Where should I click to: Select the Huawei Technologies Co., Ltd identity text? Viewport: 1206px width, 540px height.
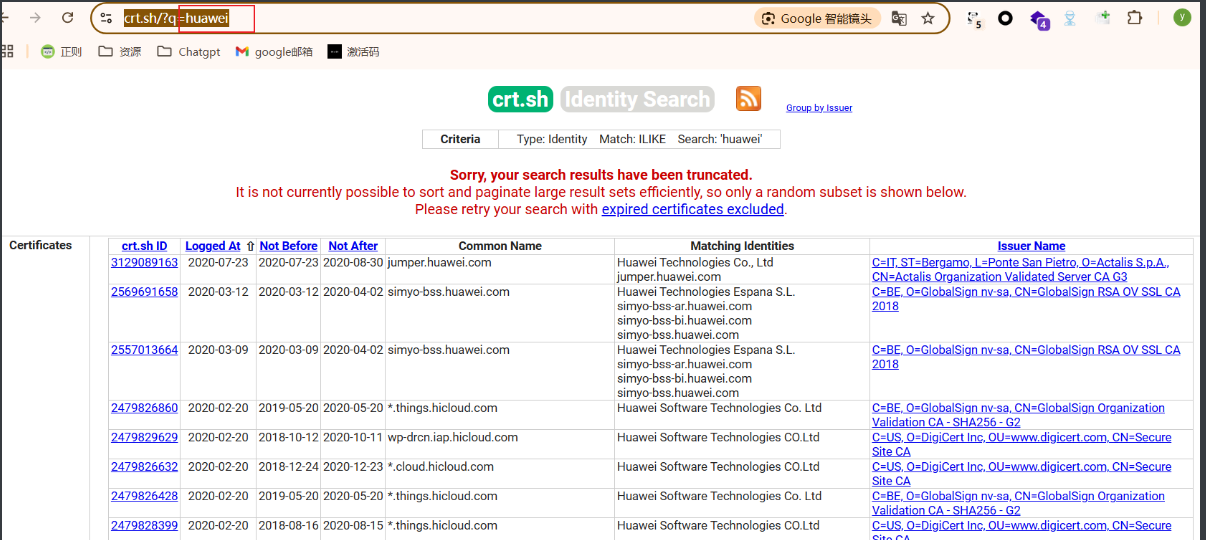pos(695,263)
